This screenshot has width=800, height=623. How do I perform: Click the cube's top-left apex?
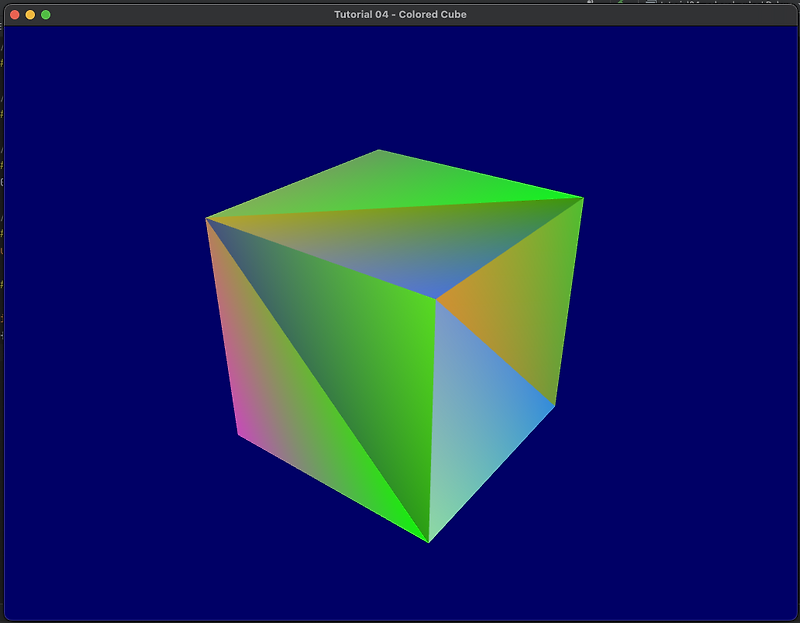pos(208,216)
